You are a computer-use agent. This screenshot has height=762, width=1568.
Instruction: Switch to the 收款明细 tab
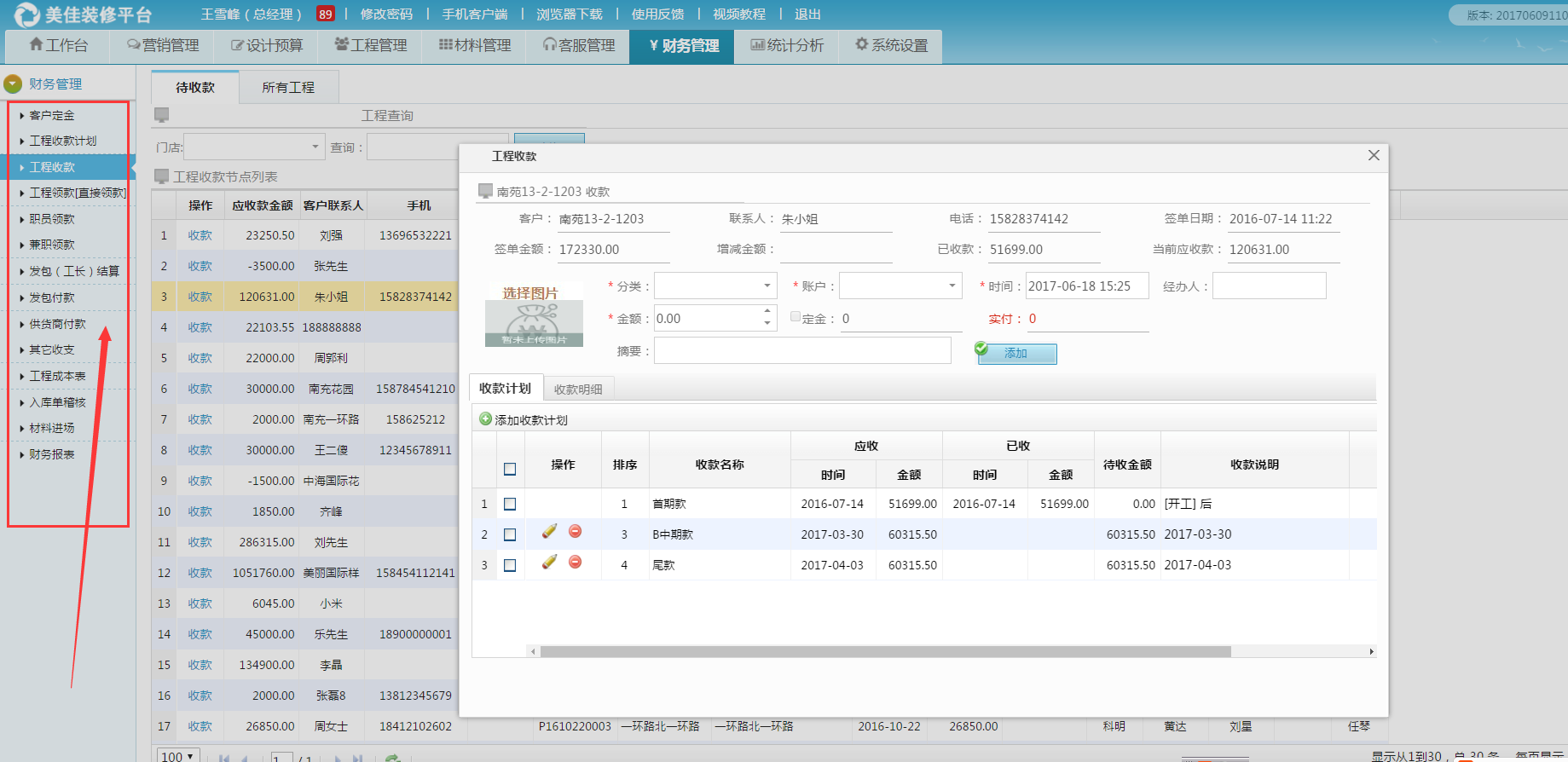pos(578,390)
